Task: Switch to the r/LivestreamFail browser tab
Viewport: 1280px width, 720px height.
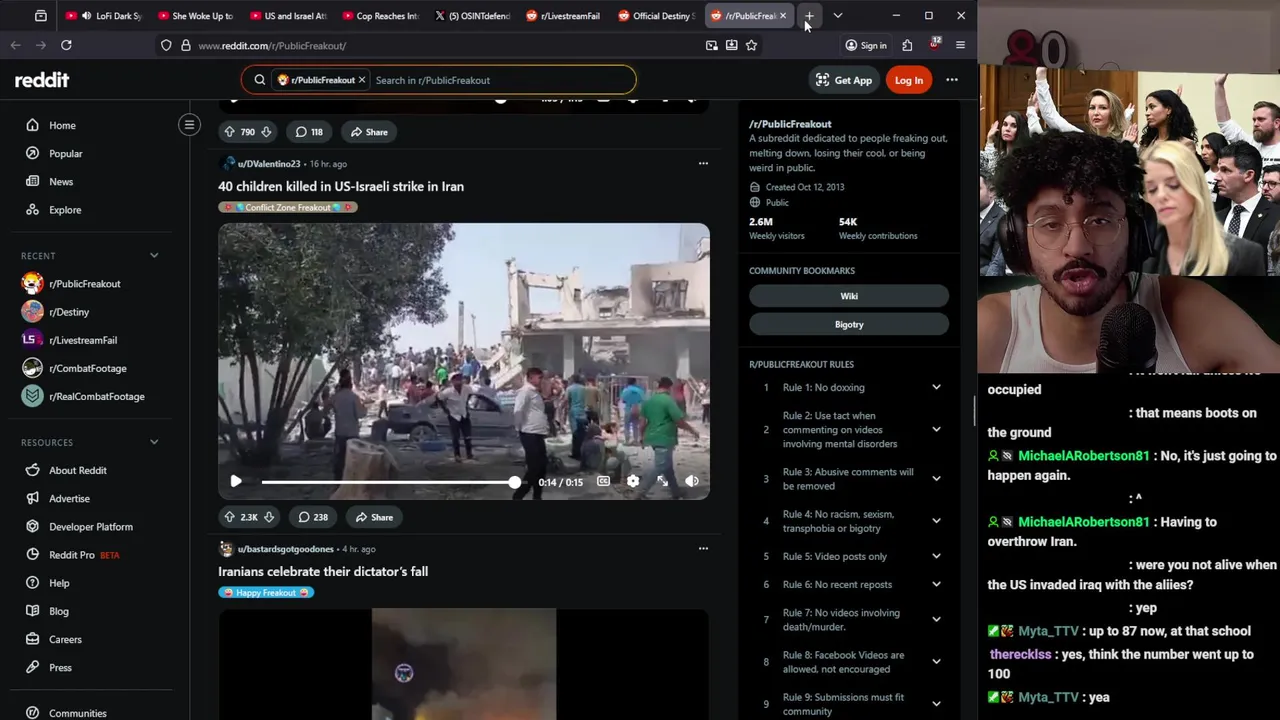Action: (567, 16)
